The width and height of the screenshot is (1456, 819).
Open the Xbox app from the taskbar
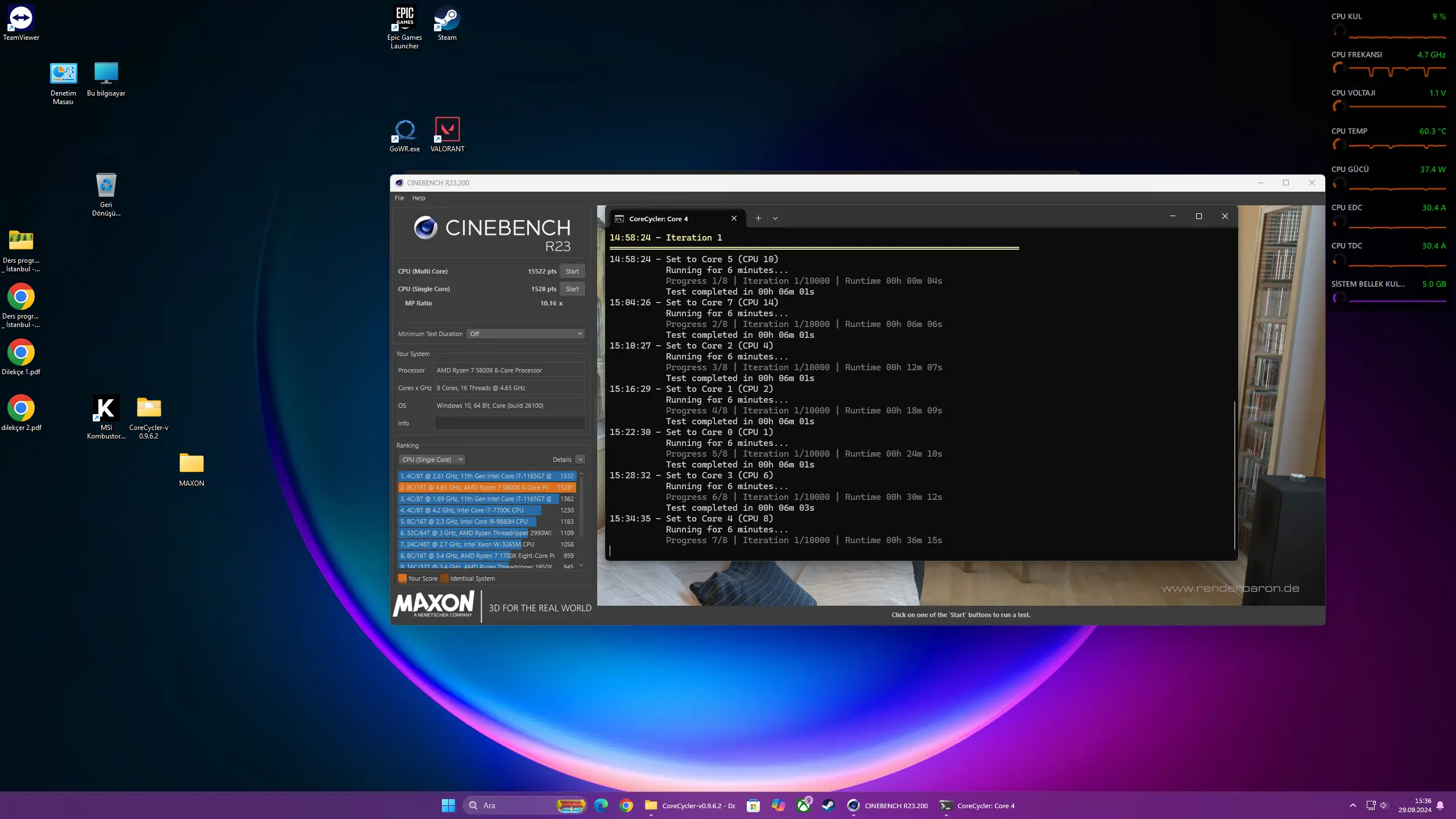(804, 805)
